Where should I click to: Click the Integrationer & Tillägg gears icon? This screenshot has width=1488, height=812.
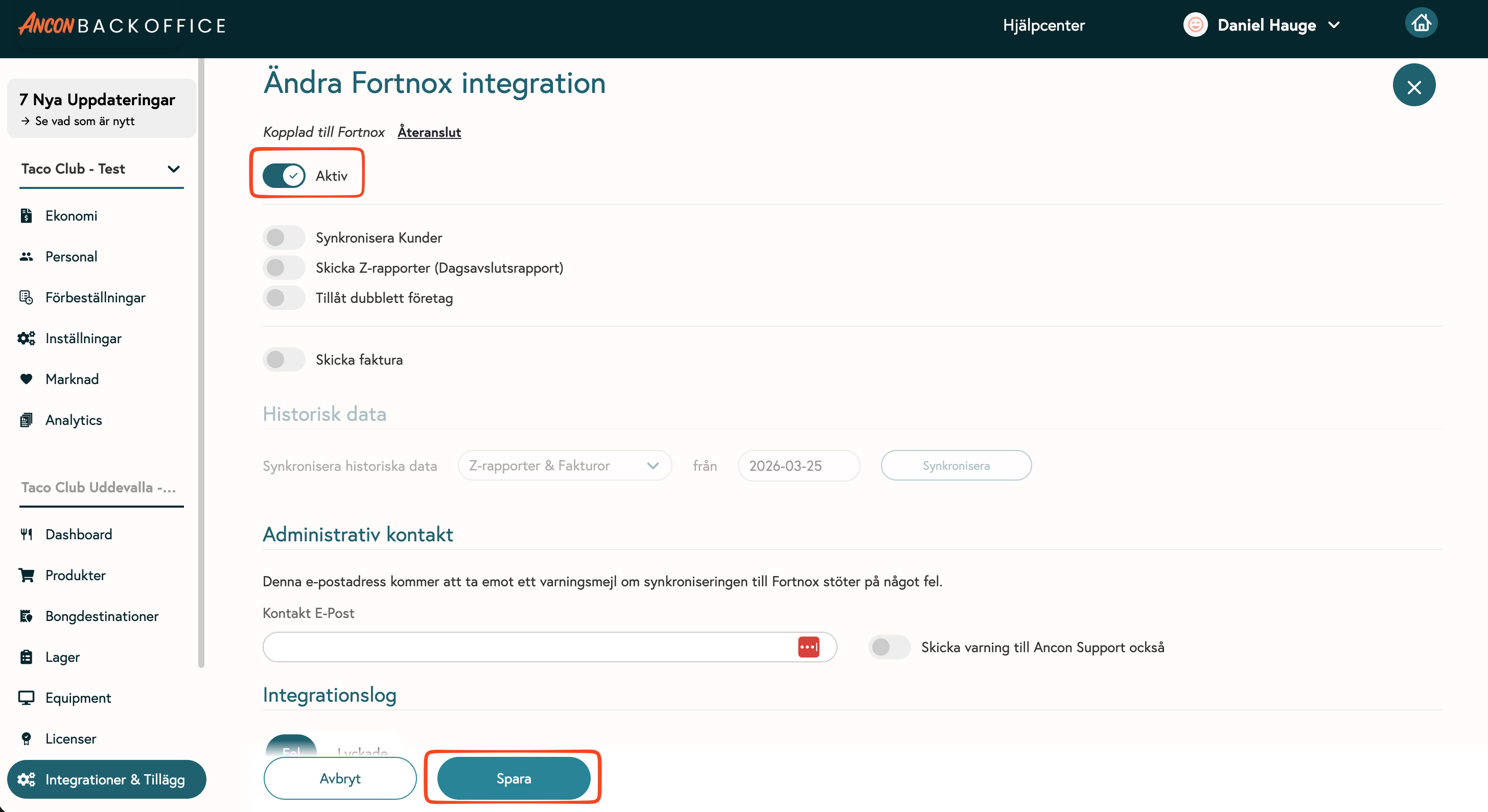(x=26, y=780)
